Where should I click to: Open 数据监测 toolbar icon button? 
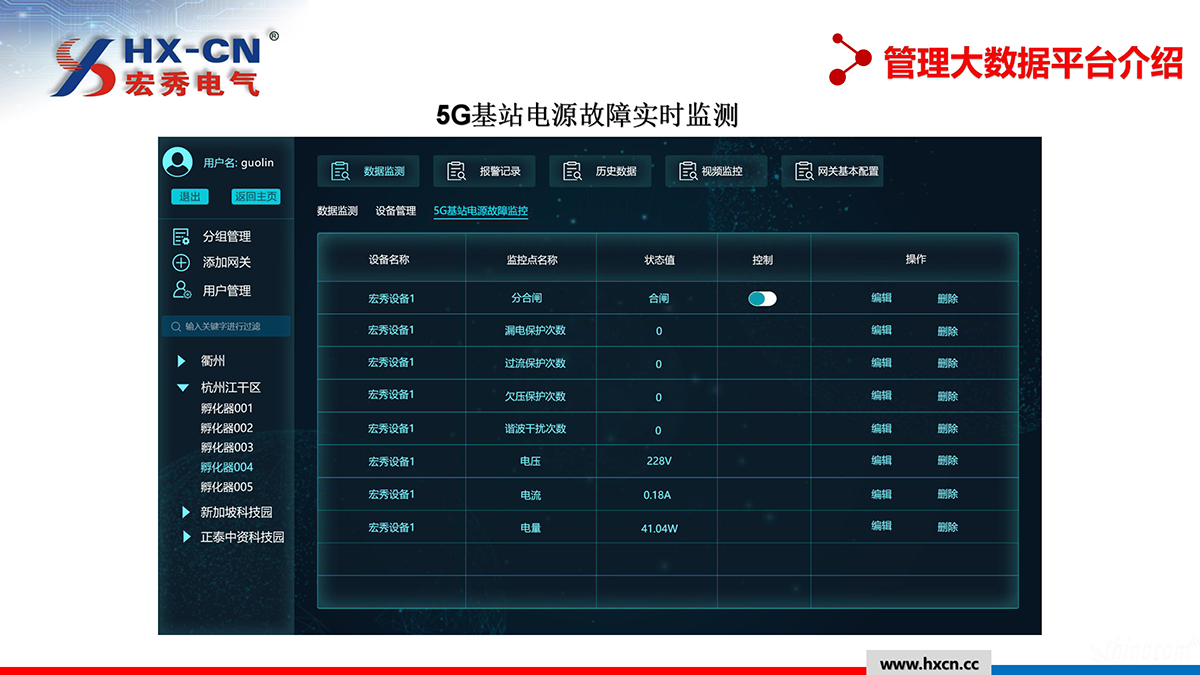pos(340,171)
